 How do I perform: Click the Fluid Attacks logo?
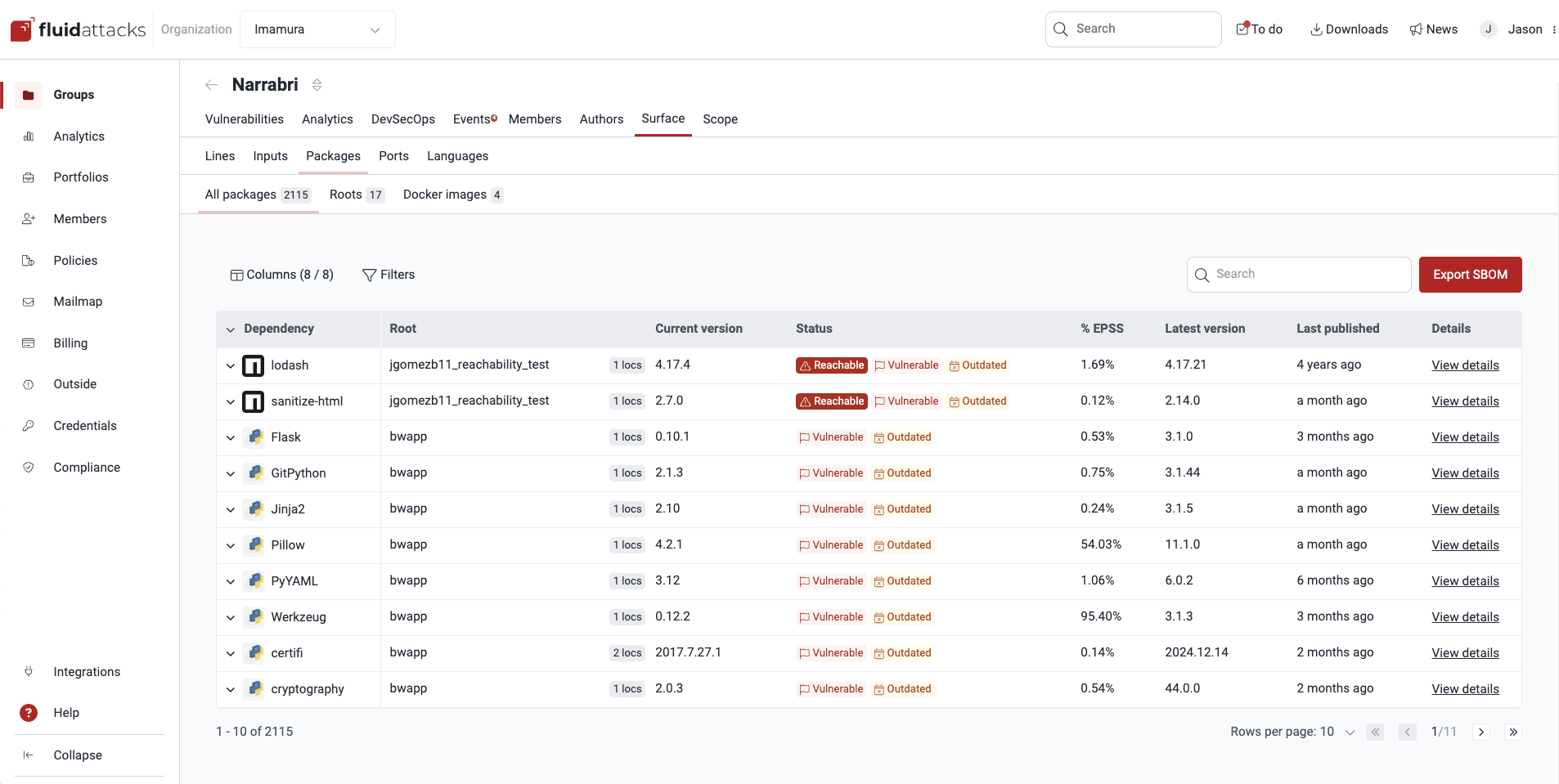[x=78, y=29]
